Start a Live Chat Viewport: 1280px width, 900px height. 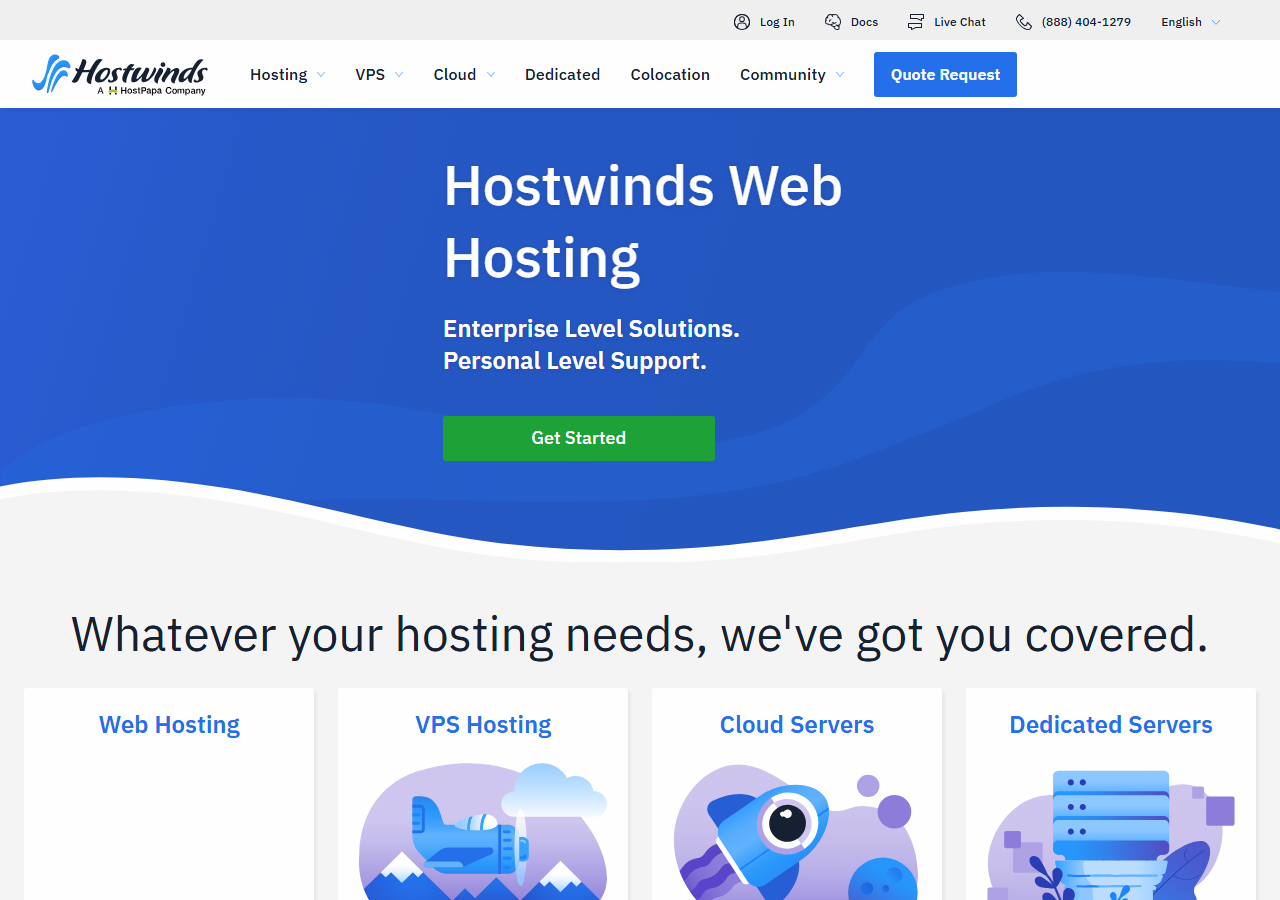[960, 22]
